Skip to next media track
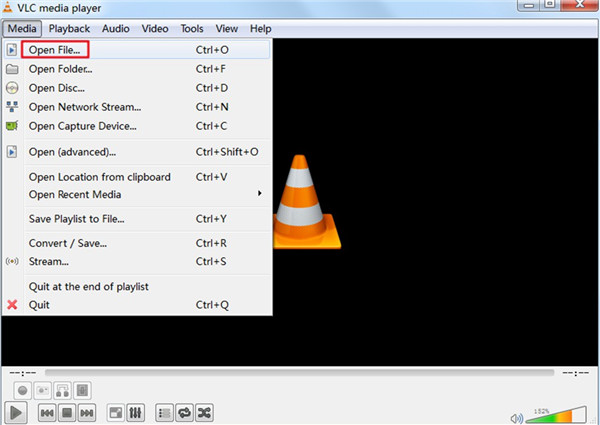Image resolution: width=600 pixels, height=425 pixels. (x=87, y=413)
